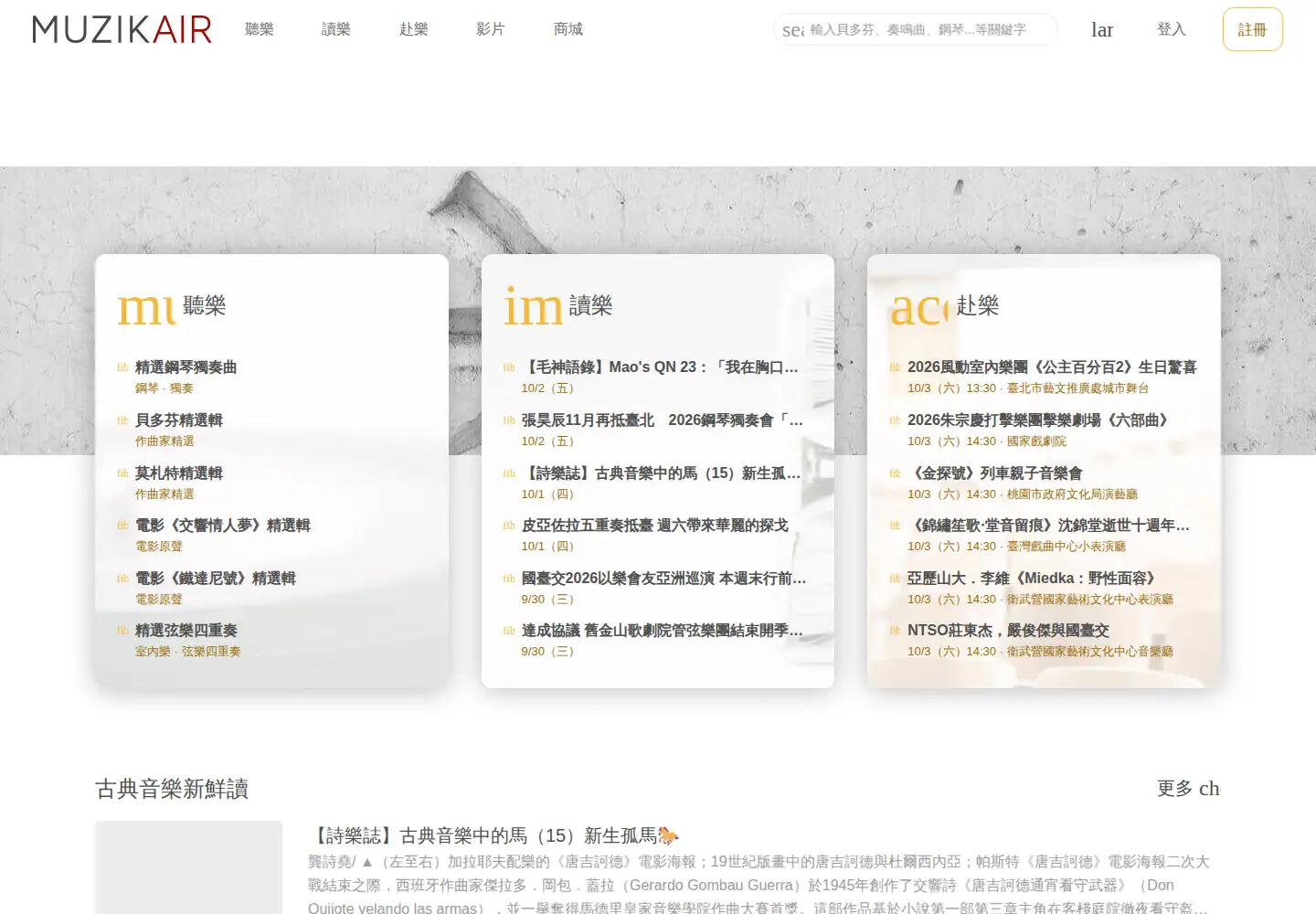This screenshot has height=914, width=1316.
Task: Click the 鋼琴 · 獨奏 tag text
Action: pyautogui.click(x=164, y=388)
